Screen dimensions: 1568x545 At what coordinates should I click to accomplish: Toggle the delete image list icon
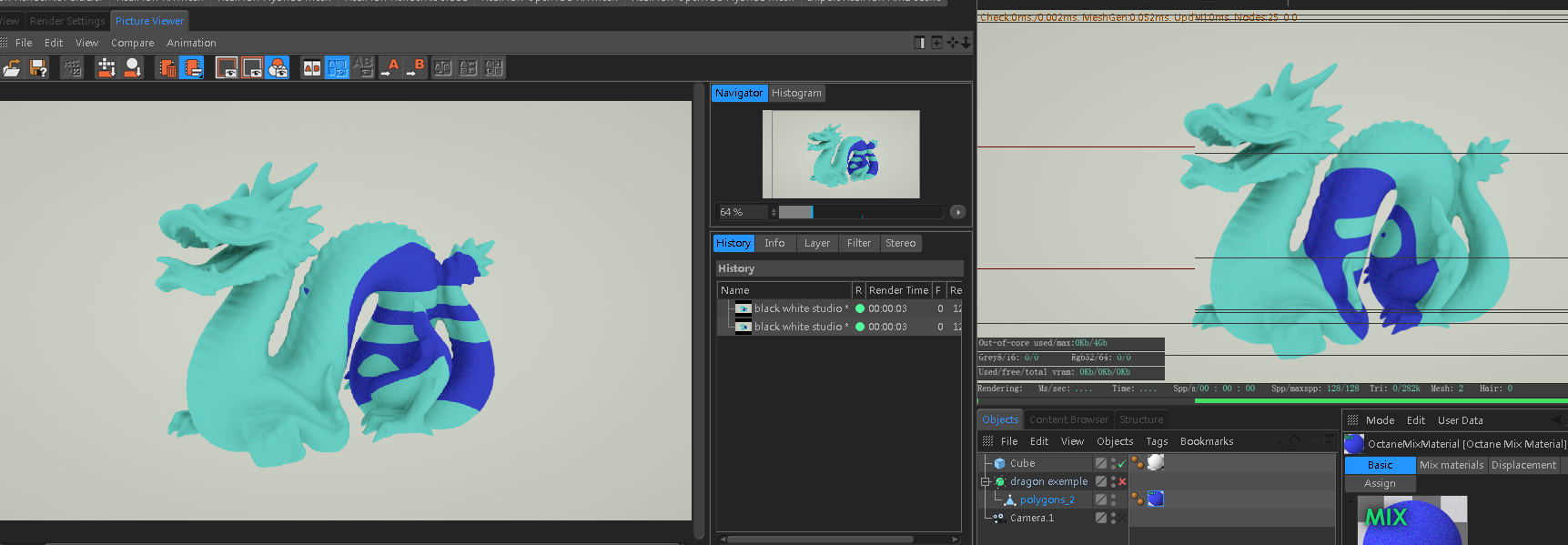pos(192,68)
